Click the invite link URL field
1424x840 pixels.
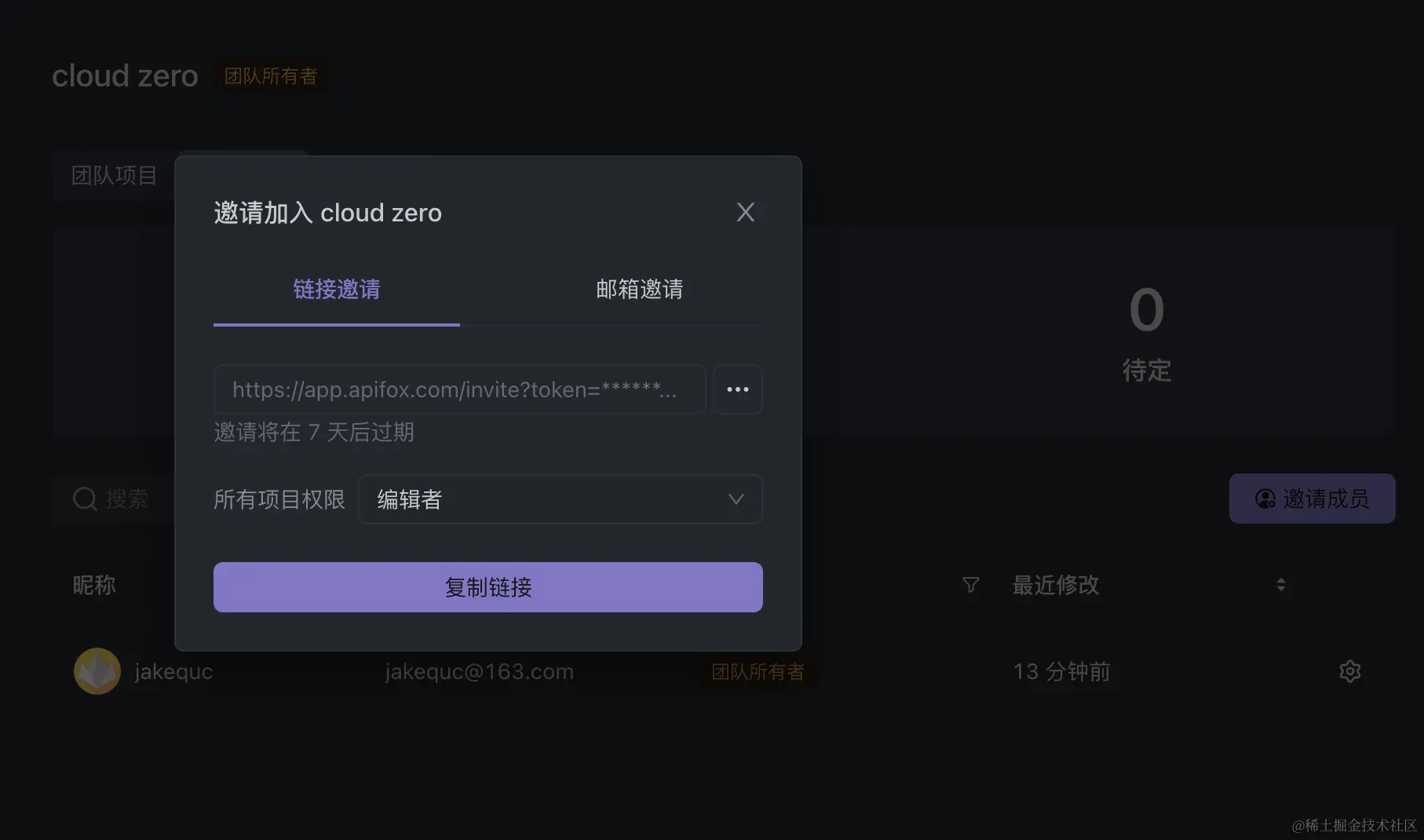[x=459, y=389]
